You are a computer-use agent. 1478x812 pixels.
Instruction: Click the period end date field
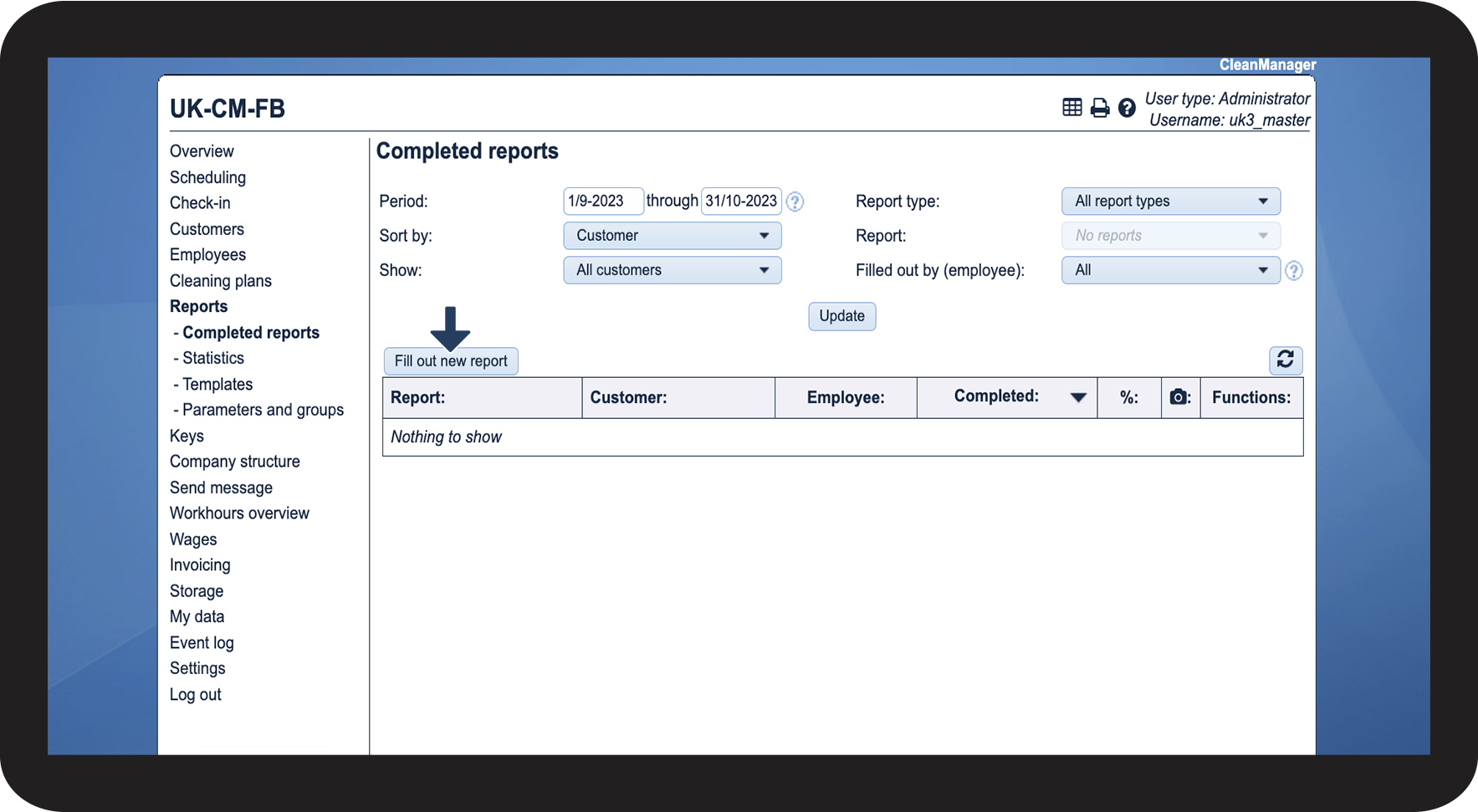coord(740,202)
